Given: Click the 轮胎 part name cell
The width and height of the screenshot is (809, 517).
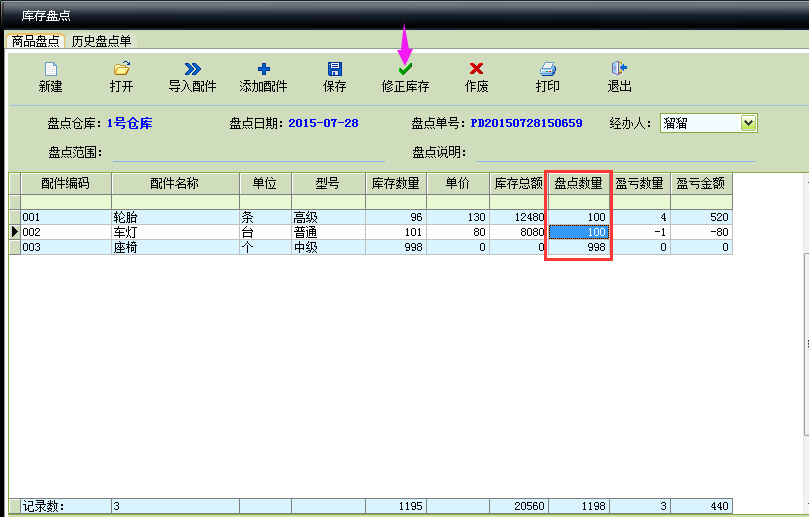Looking at the screenshot, I should pyautogui.click(x=175, y=217).
